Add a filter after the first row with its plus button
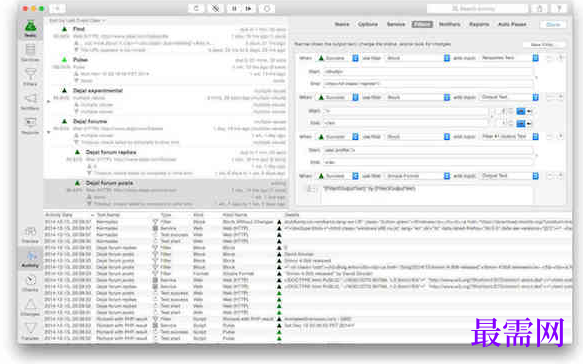 [x=560, y=58]
